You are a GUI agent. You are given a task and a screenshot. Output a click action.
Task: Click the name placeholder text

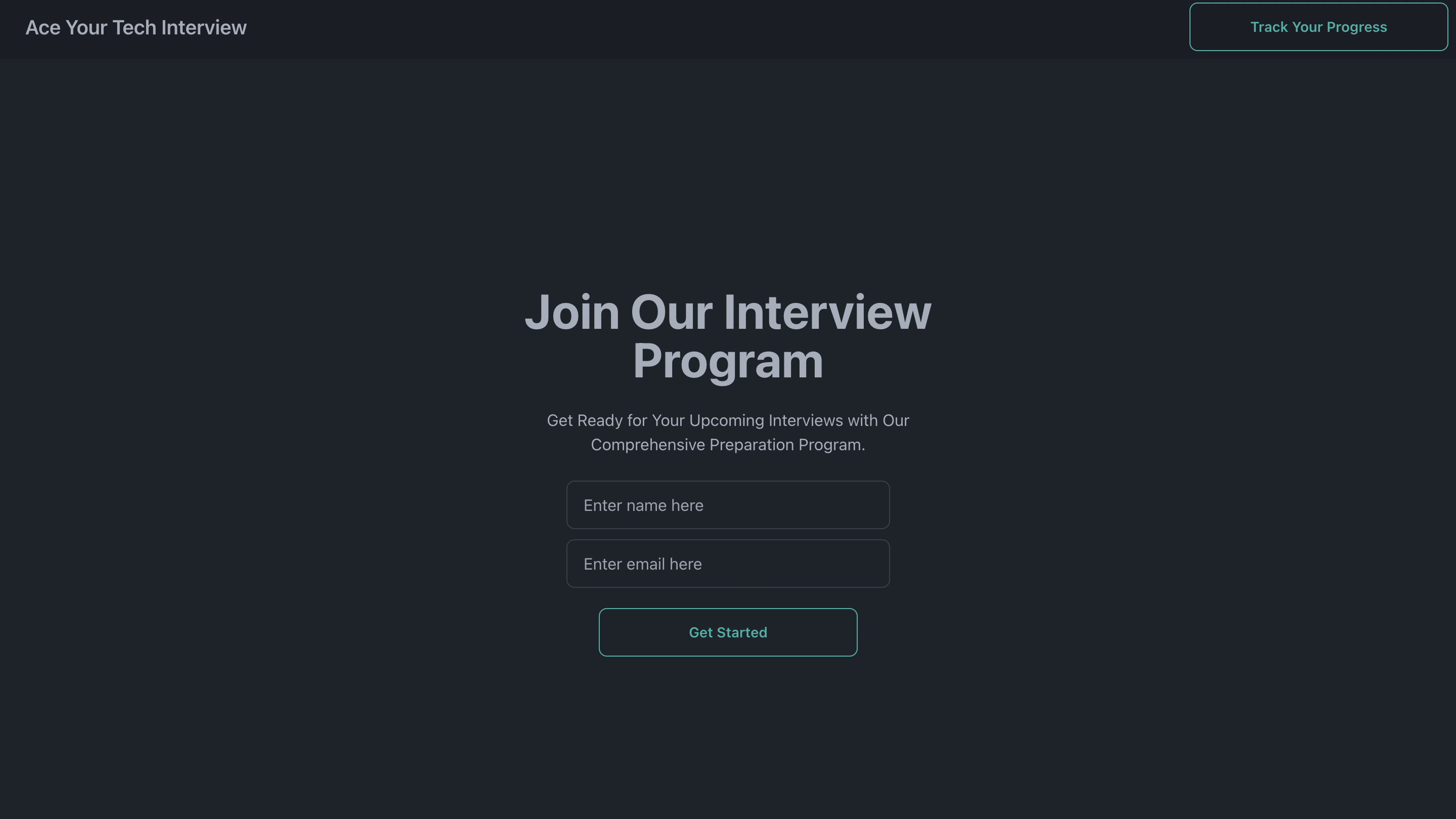(x=643, y=505)
